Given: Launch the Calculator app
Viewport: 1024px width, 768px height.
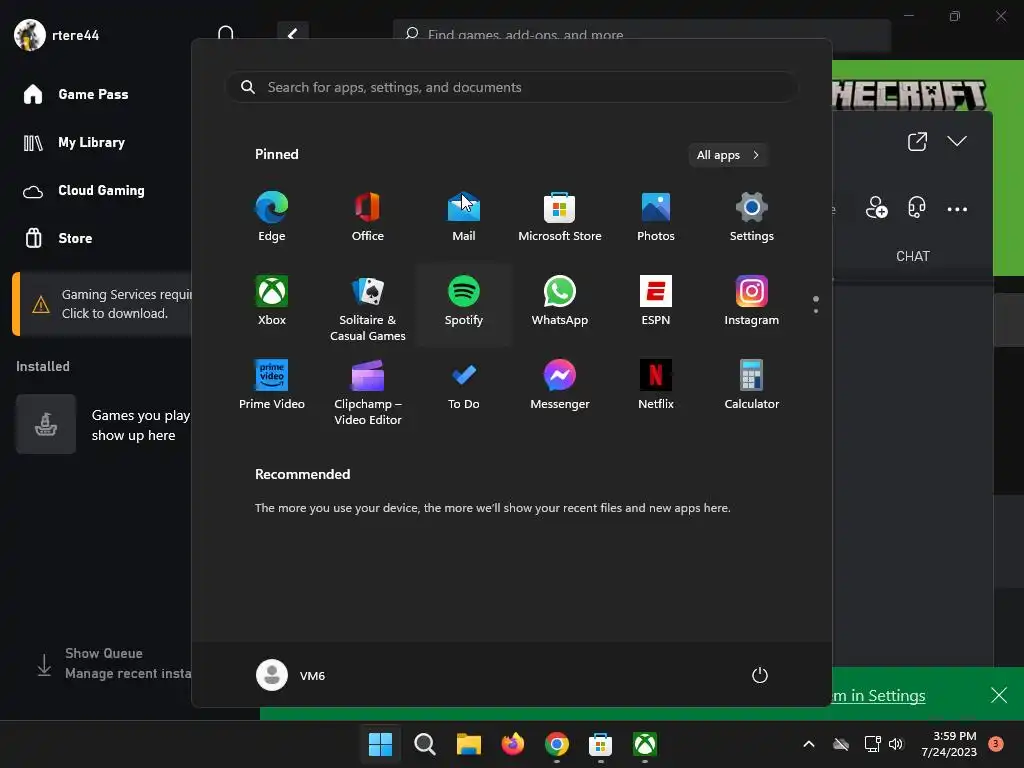Looking at the screenshot, I should tap(752, 385).
